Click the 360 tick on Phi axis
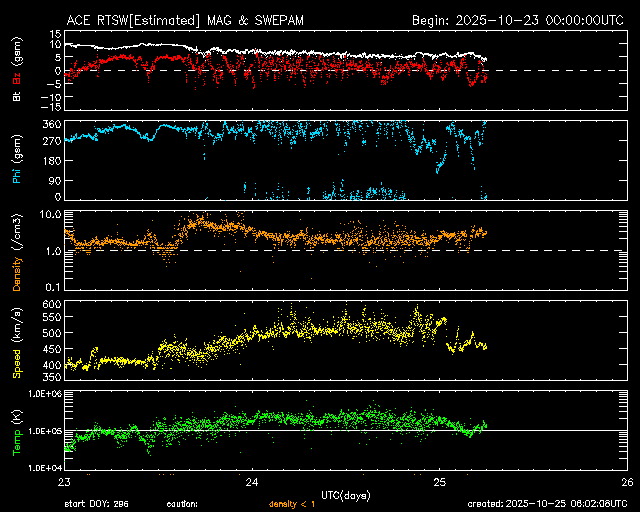 [x=49, y=124]
